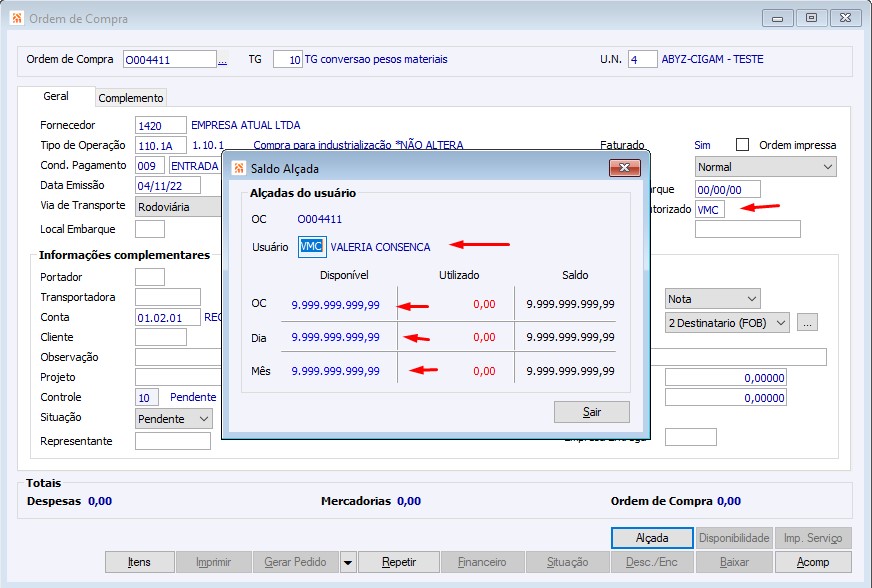The image size is (872, 588).
Task: Click the Ordem de Compra number field
Action: pyautogui.click(x=170, y=60)
